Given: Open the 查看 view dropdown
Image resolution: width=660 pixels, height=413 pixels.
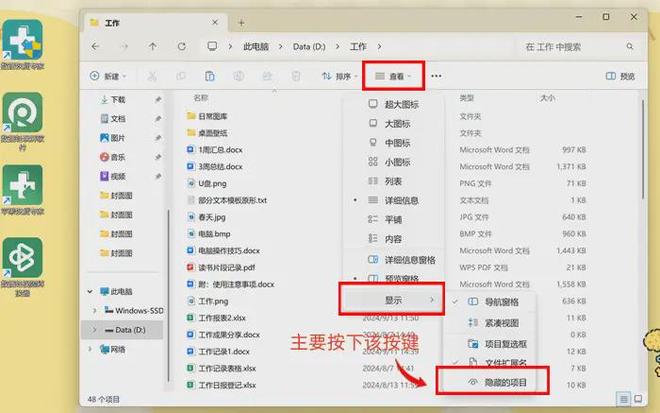Looking at the screenshot, I should (394, 76).
